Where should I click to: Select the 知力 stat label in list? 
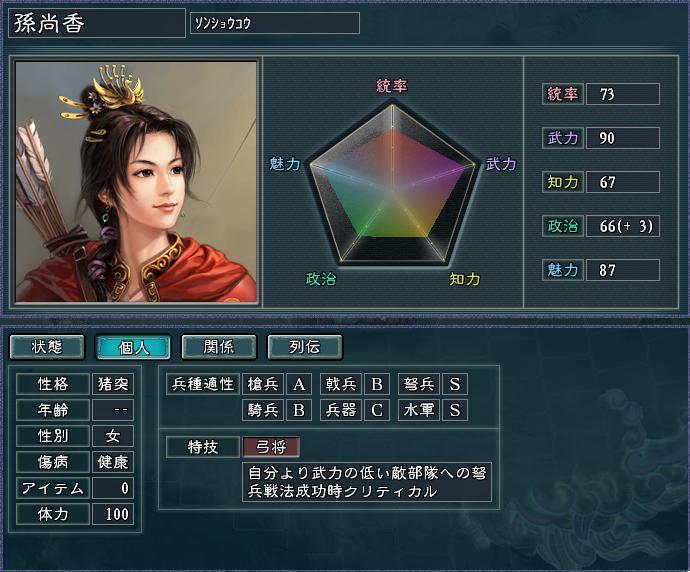(x=563, y=182)
